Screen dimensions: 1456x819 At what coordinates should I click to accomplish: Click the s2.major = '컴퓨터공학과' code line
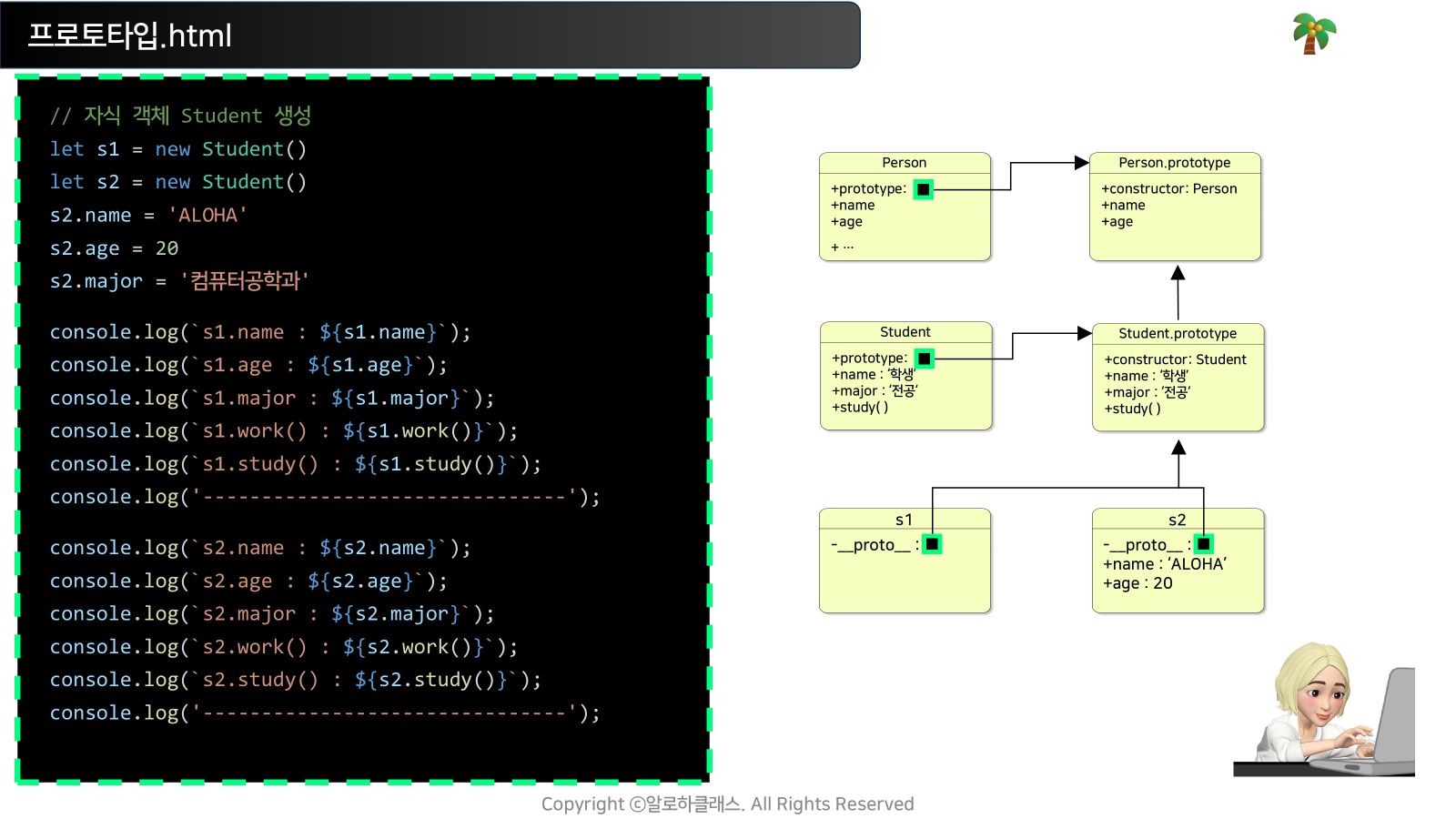(x=179, y=281)
